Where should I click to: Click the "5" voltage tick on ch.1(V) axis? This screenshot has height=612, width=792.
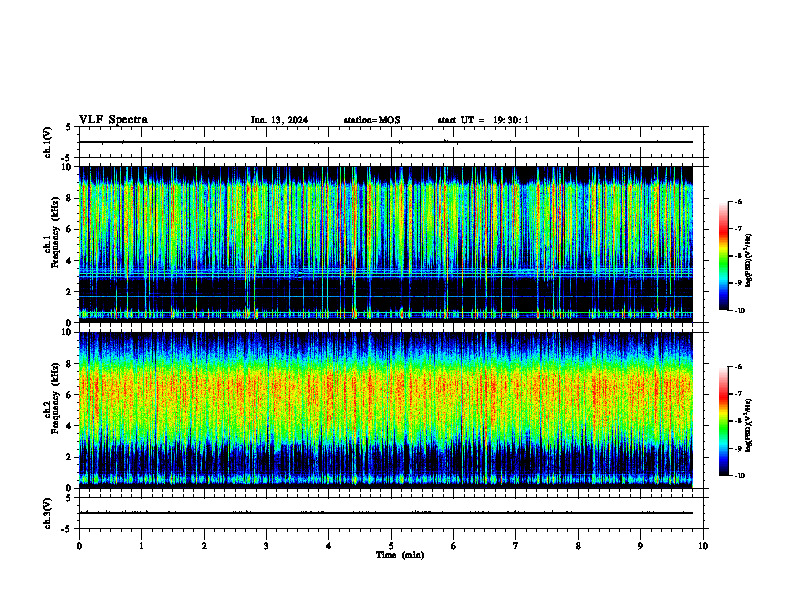tap(68, 127)
